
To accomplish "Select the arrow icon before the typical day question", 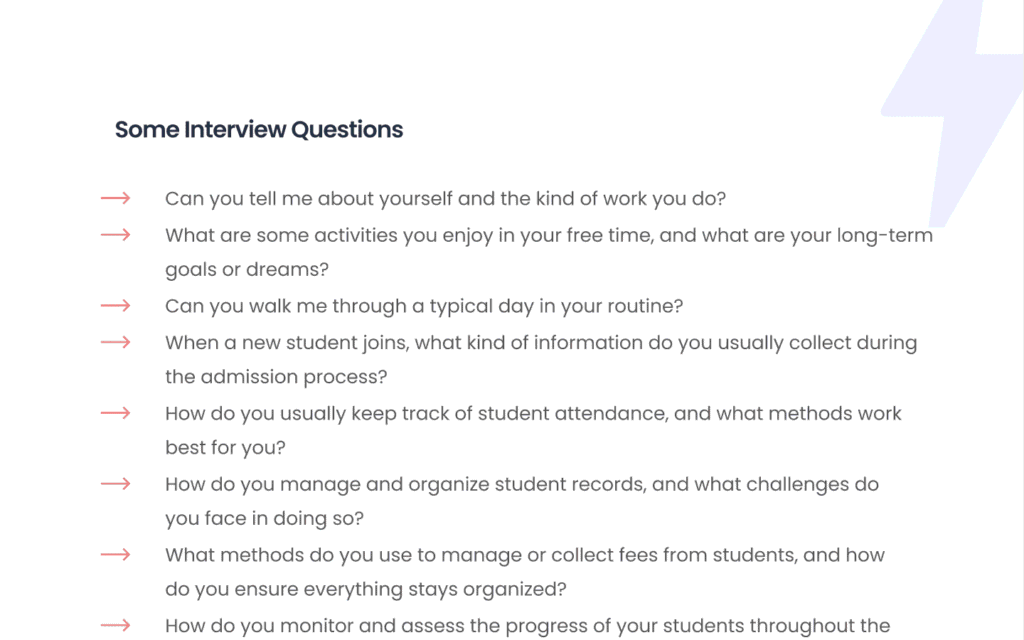I will pyautogui.click(x=116, y=306).
